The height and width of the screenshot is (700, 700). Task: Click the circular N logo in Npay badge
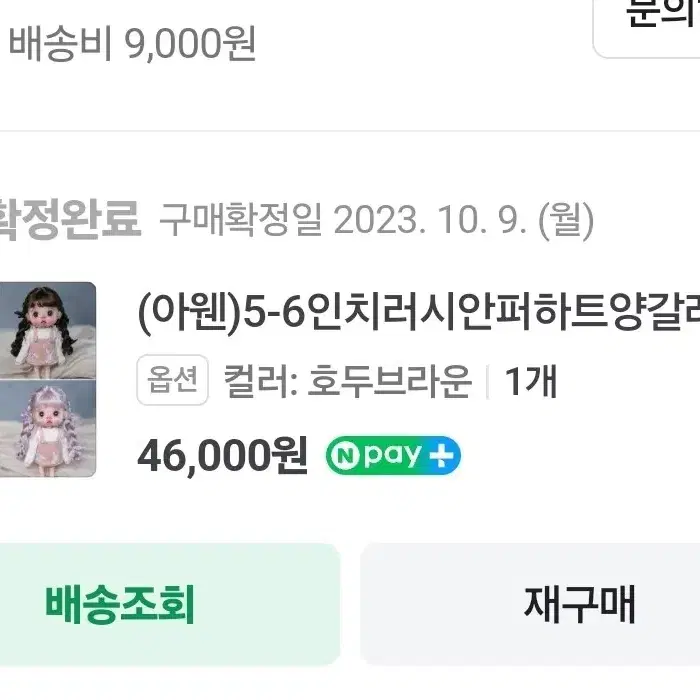(346, 456)
